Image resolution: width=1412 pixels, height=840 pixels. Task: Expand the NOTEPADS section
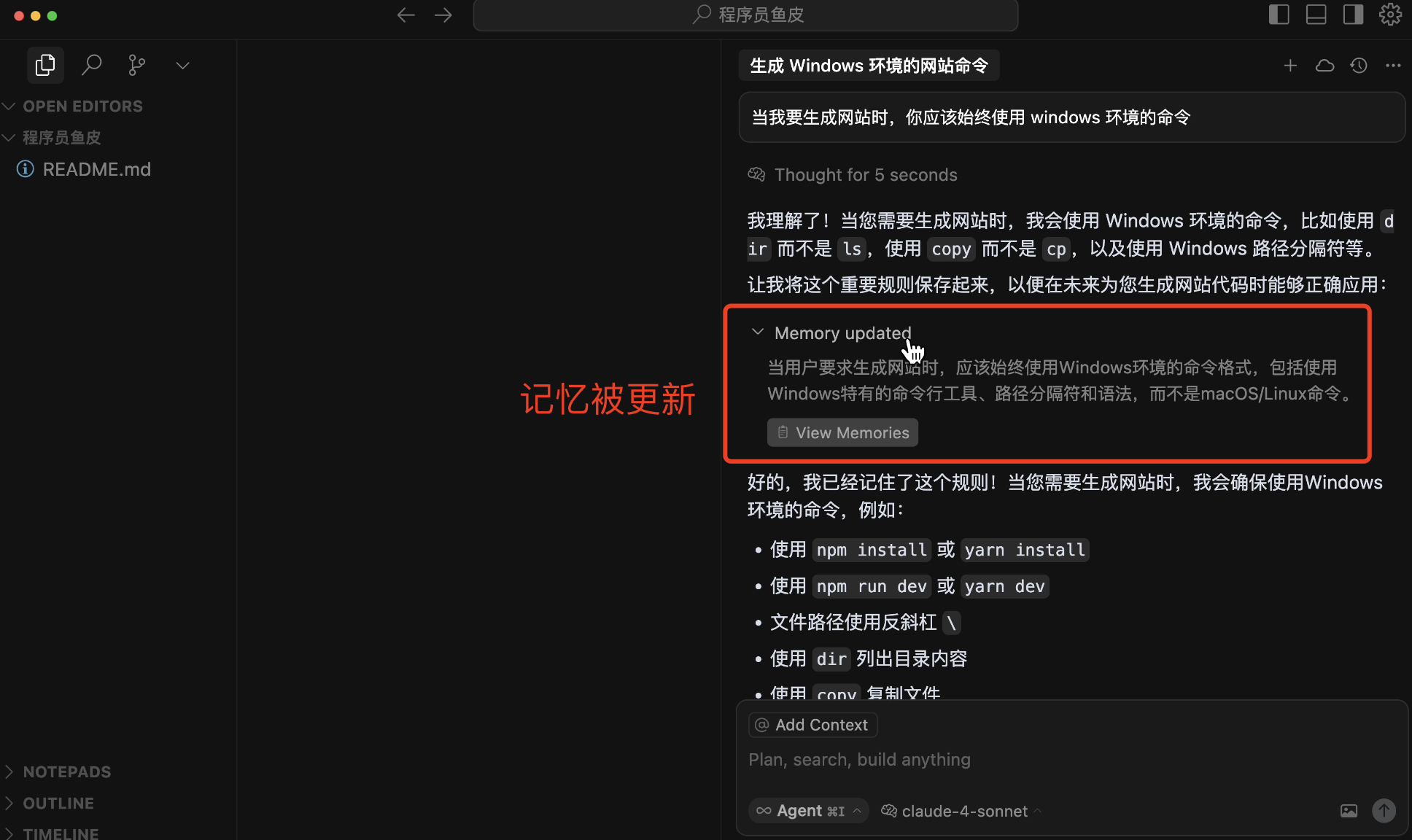(x=66, y=771)
